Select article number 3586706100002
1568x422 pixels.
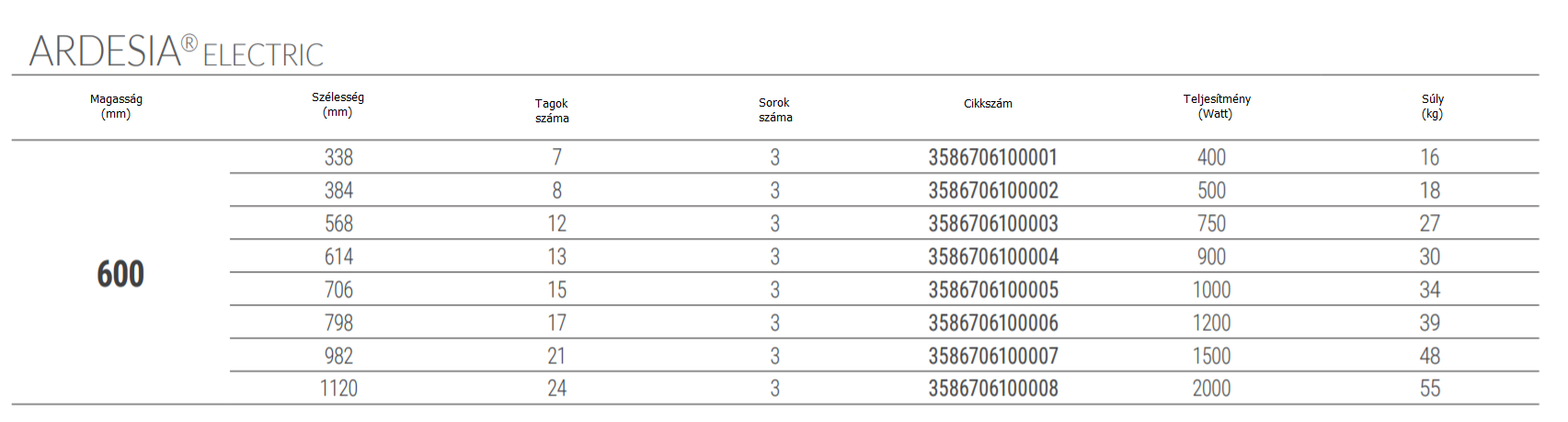point(992,190)
